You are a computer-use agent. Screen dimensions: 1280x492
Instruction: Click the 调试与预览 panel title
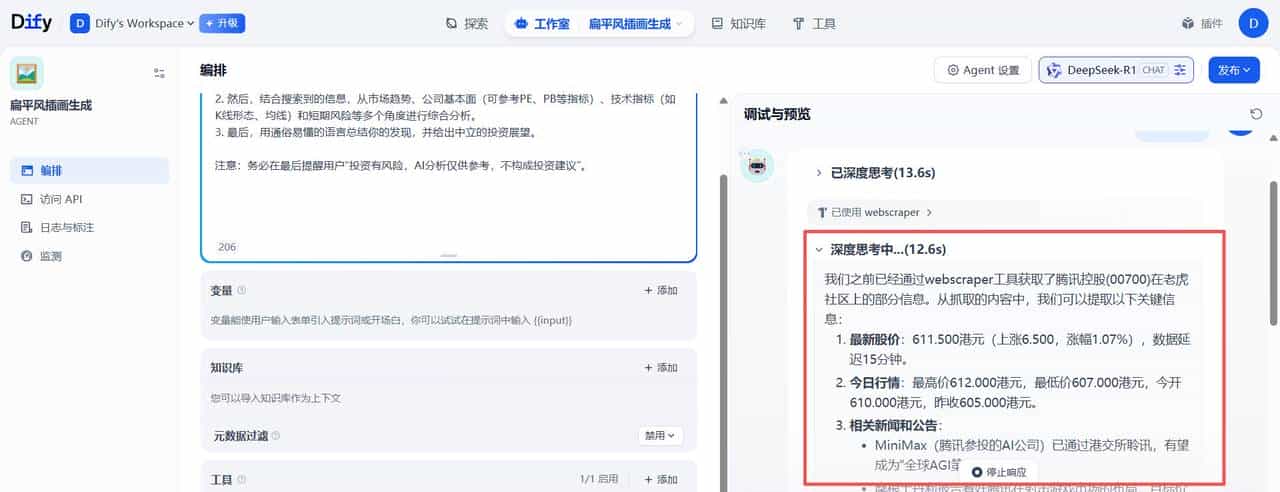click(776, 114)
